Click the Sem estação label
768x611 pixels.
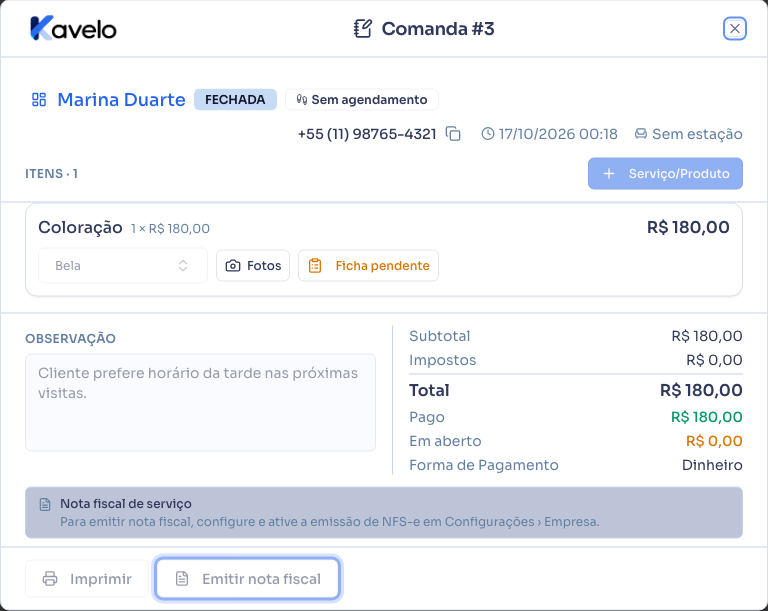[x=697, y=134]
